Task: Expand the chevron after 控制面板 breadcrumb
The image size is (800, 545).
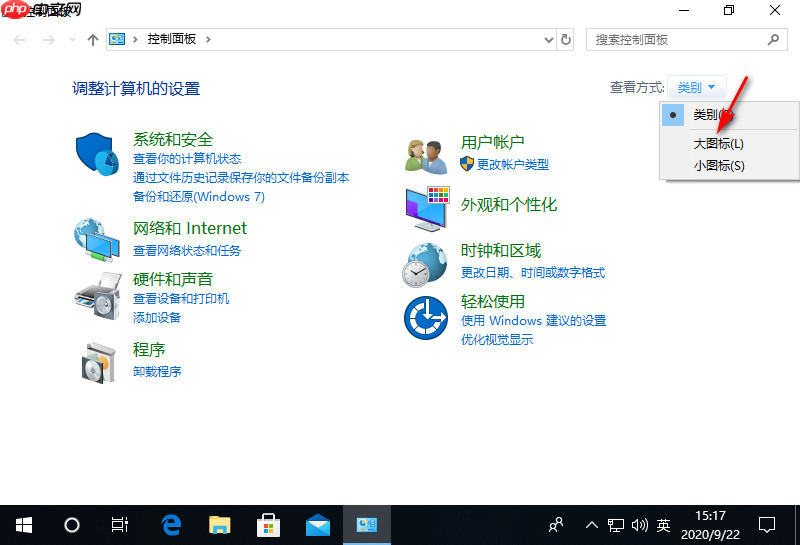Action: [208, 39]
